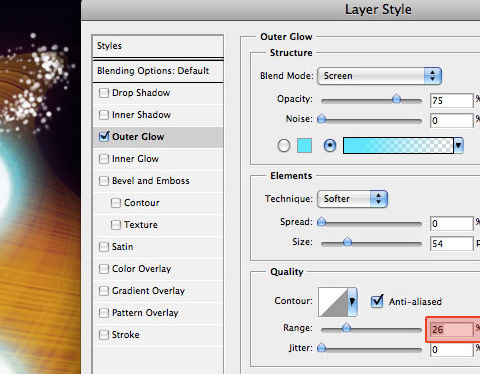Click the Spread value field

451,224
